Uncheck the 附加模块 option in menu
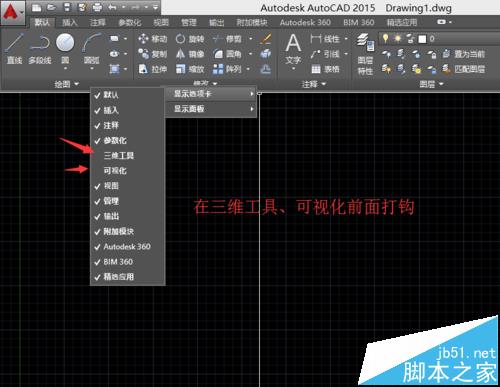Image resolution: width=500 pixels, height=387 pixels. (128, 231)
